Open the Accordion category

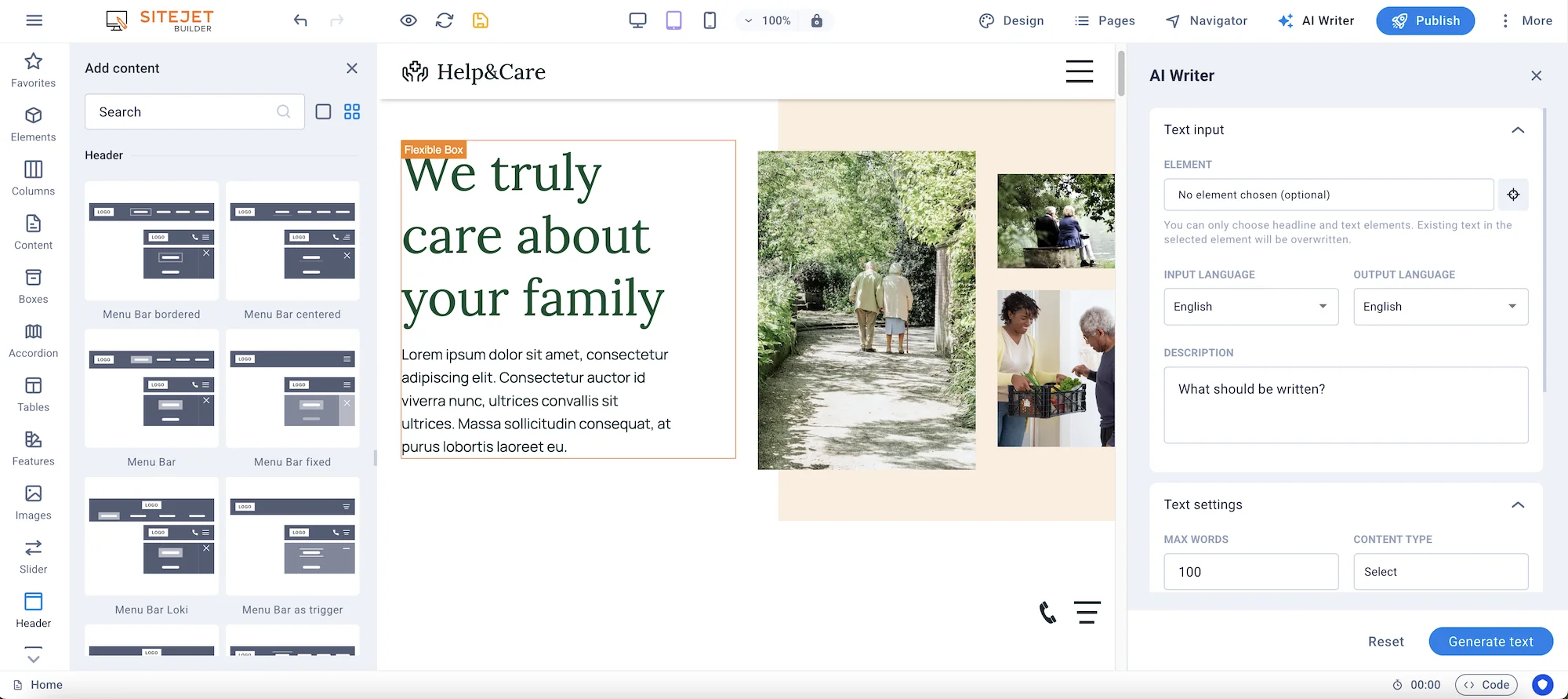(34, 340)
